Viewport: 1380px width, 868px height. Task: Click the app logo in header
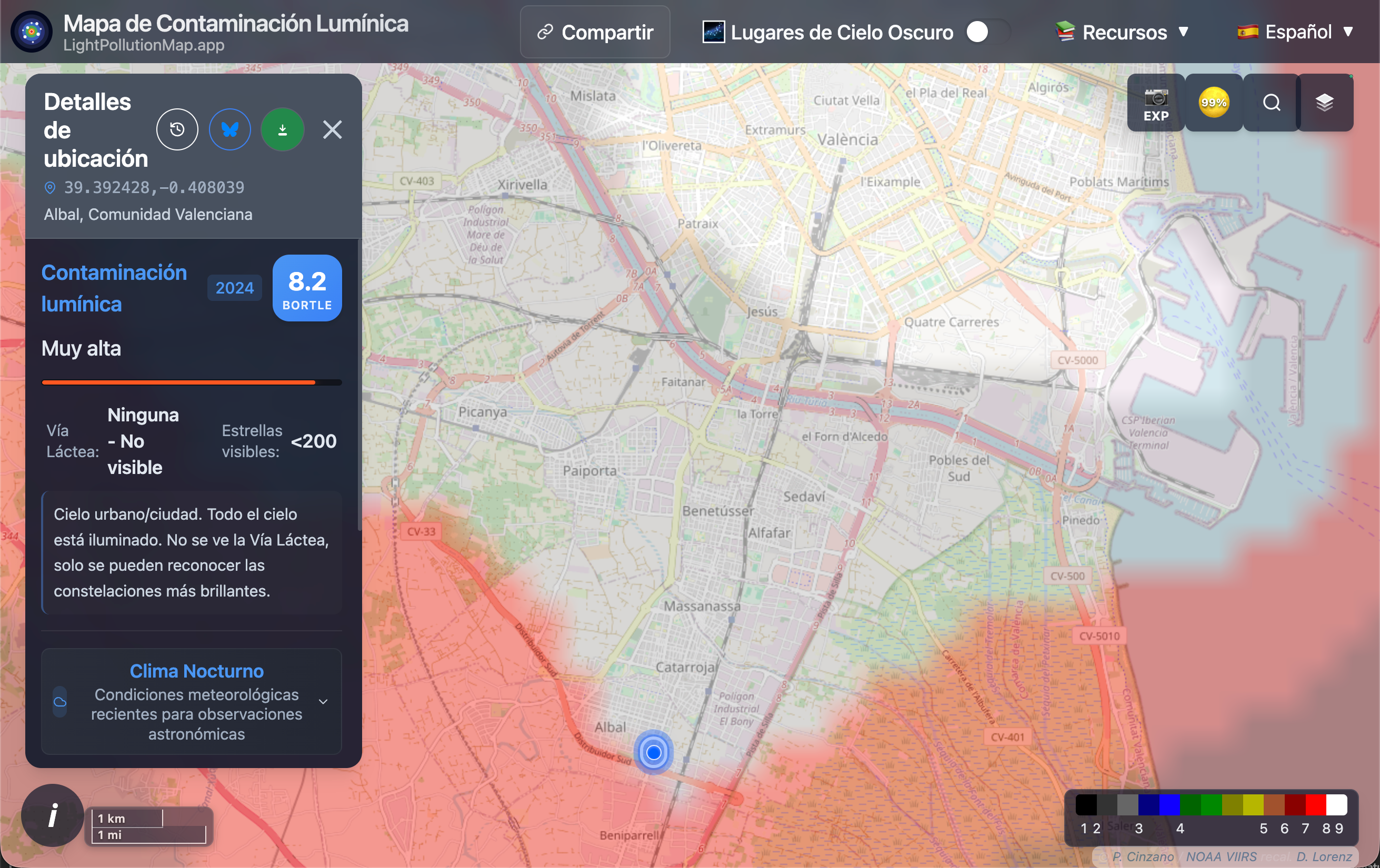(32, 32)
